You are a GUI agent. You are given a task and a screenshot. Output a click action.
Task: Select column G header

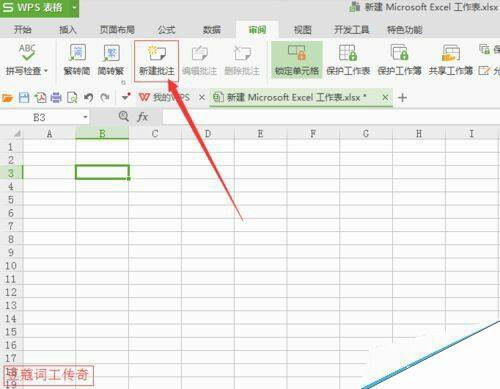[366, 134]
